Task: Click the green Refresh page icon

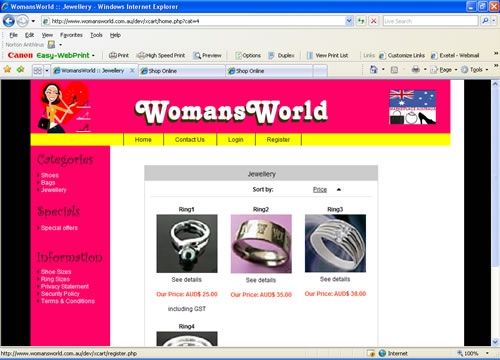Action: tap(361, 21)
